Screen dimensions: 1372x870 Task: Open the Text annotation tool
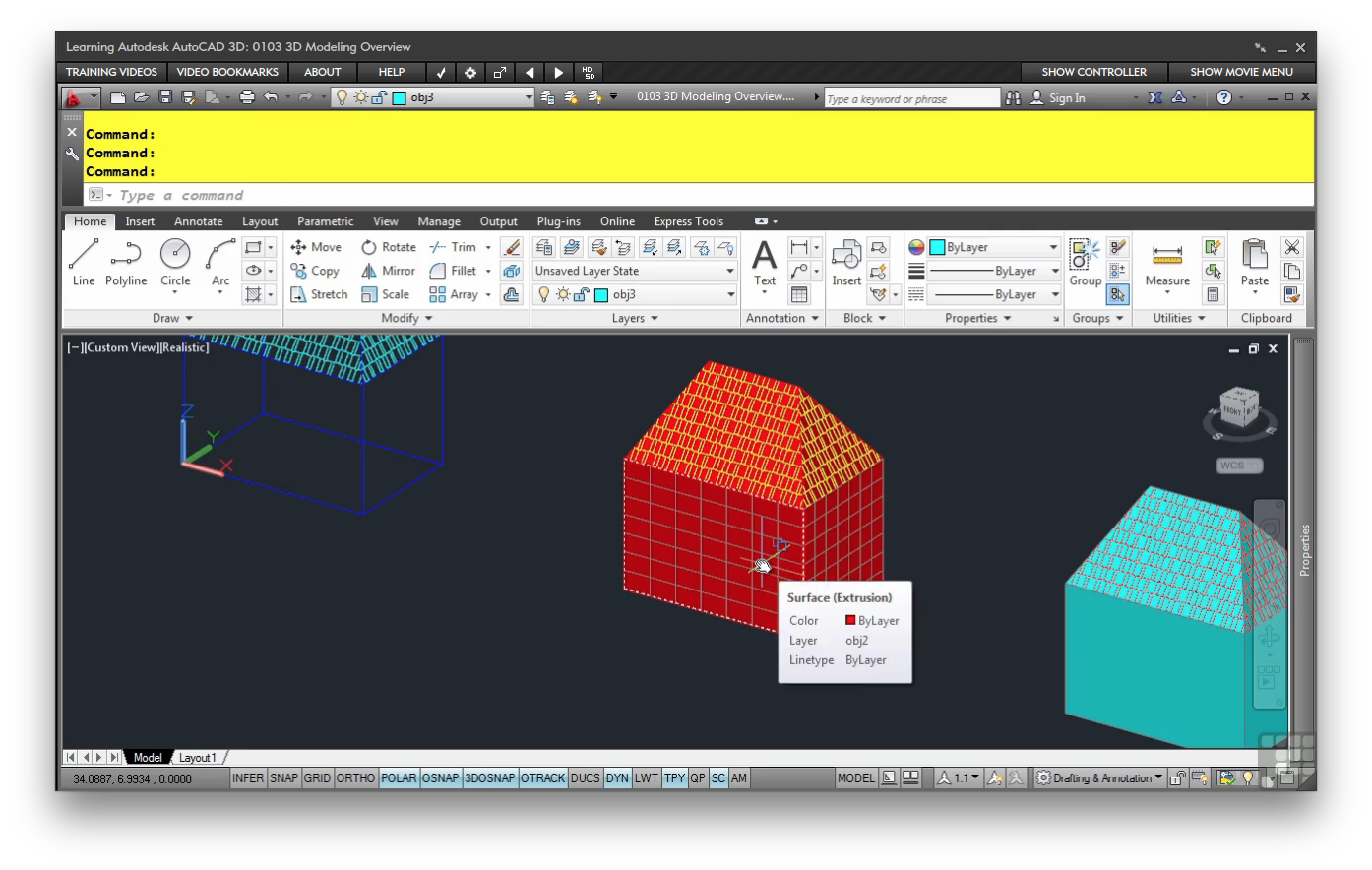point(765,263)
